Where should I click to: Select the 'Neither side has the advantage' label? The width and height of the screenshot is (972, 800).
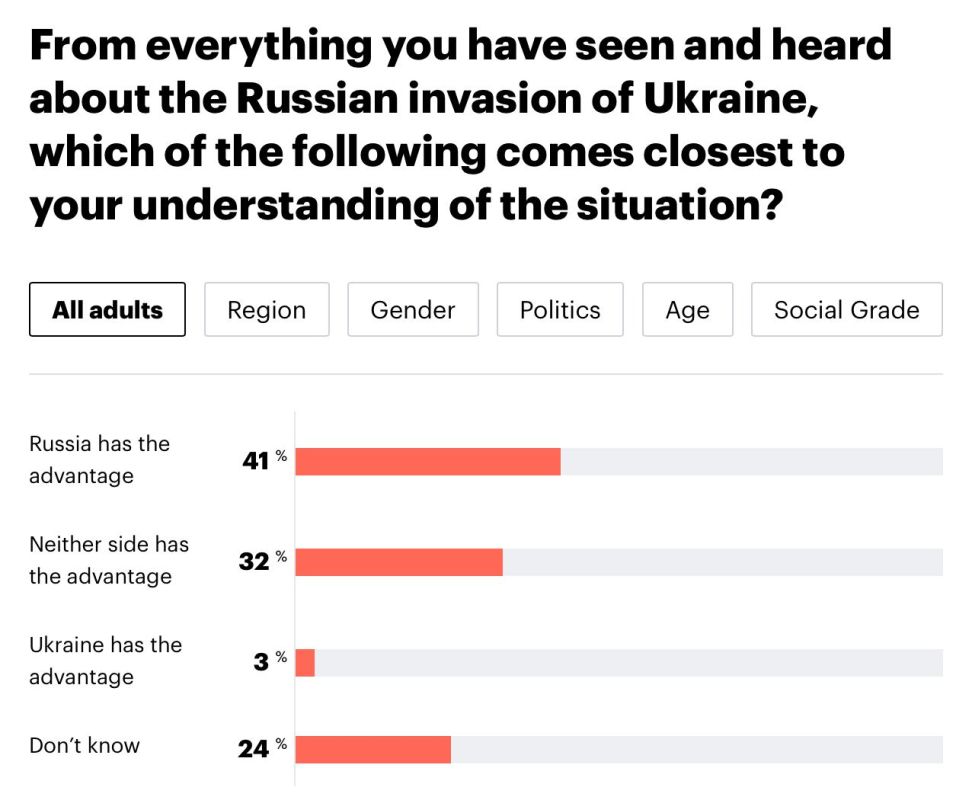point(108,560)
